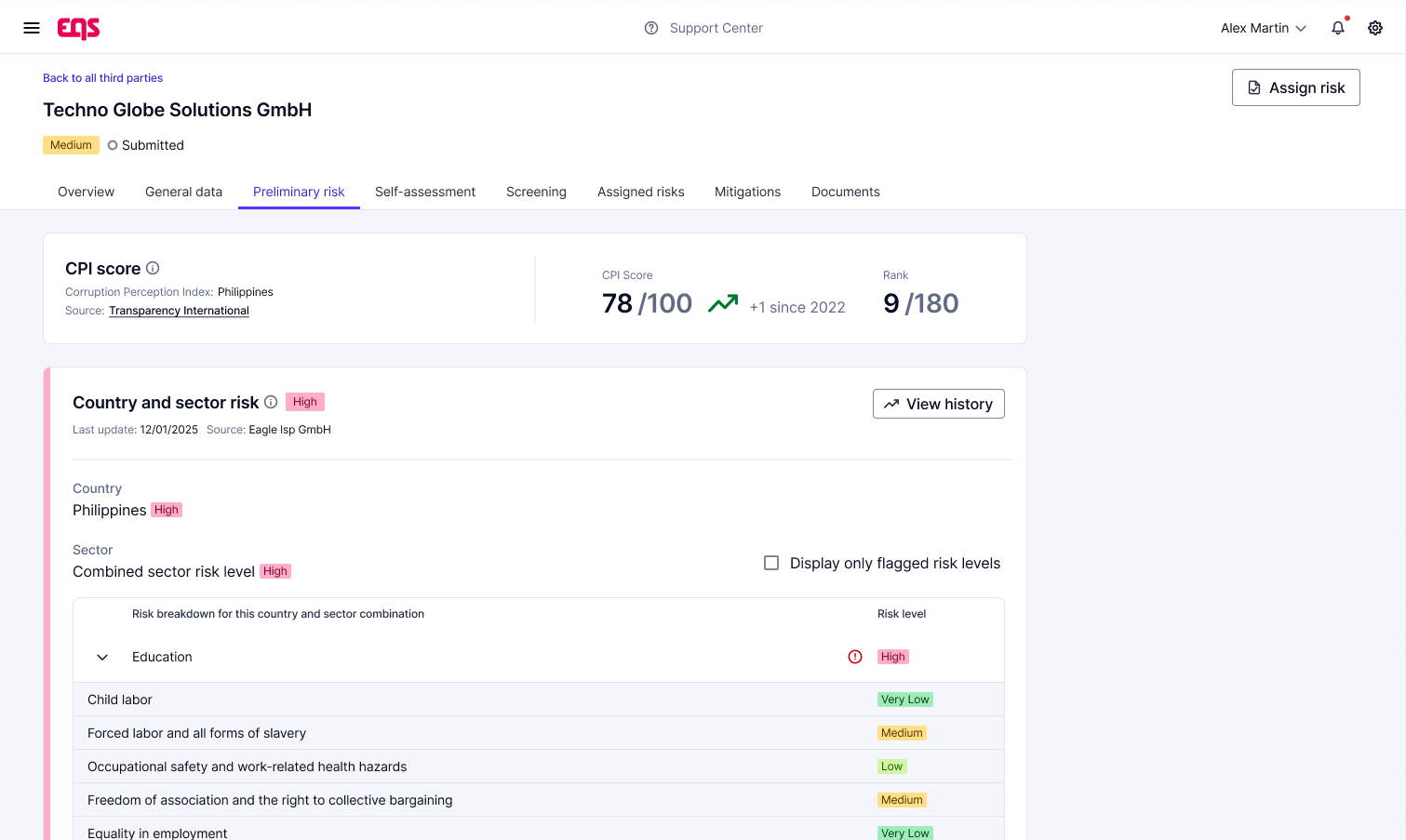Image resolution: width=1406 pixels, height=840 pixels.
Task: Collapse the Education sector row
Action: [x=102, y=657]
